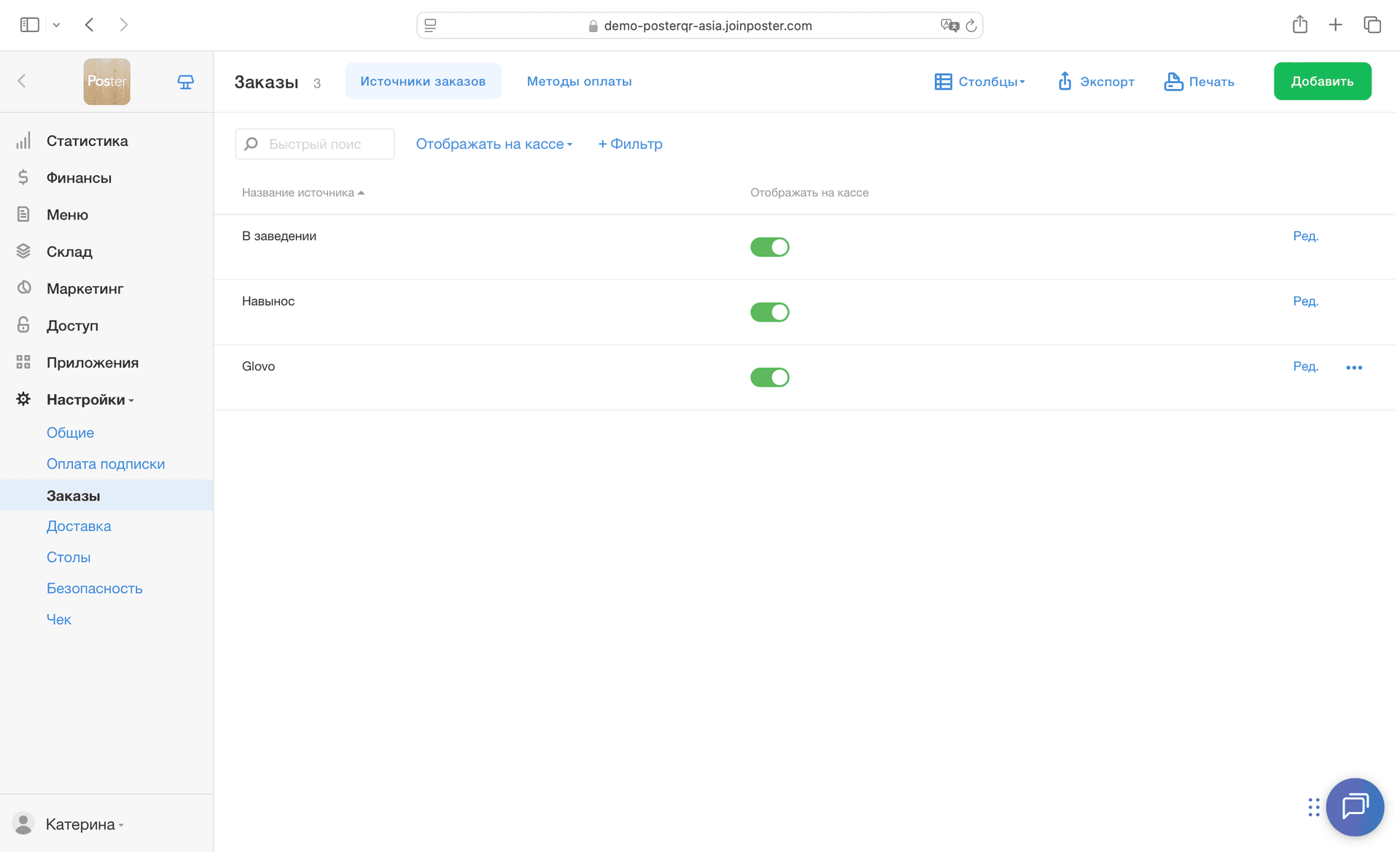
Task: Switch off the Glovo source toggle
Action: [x=769, y=377]
